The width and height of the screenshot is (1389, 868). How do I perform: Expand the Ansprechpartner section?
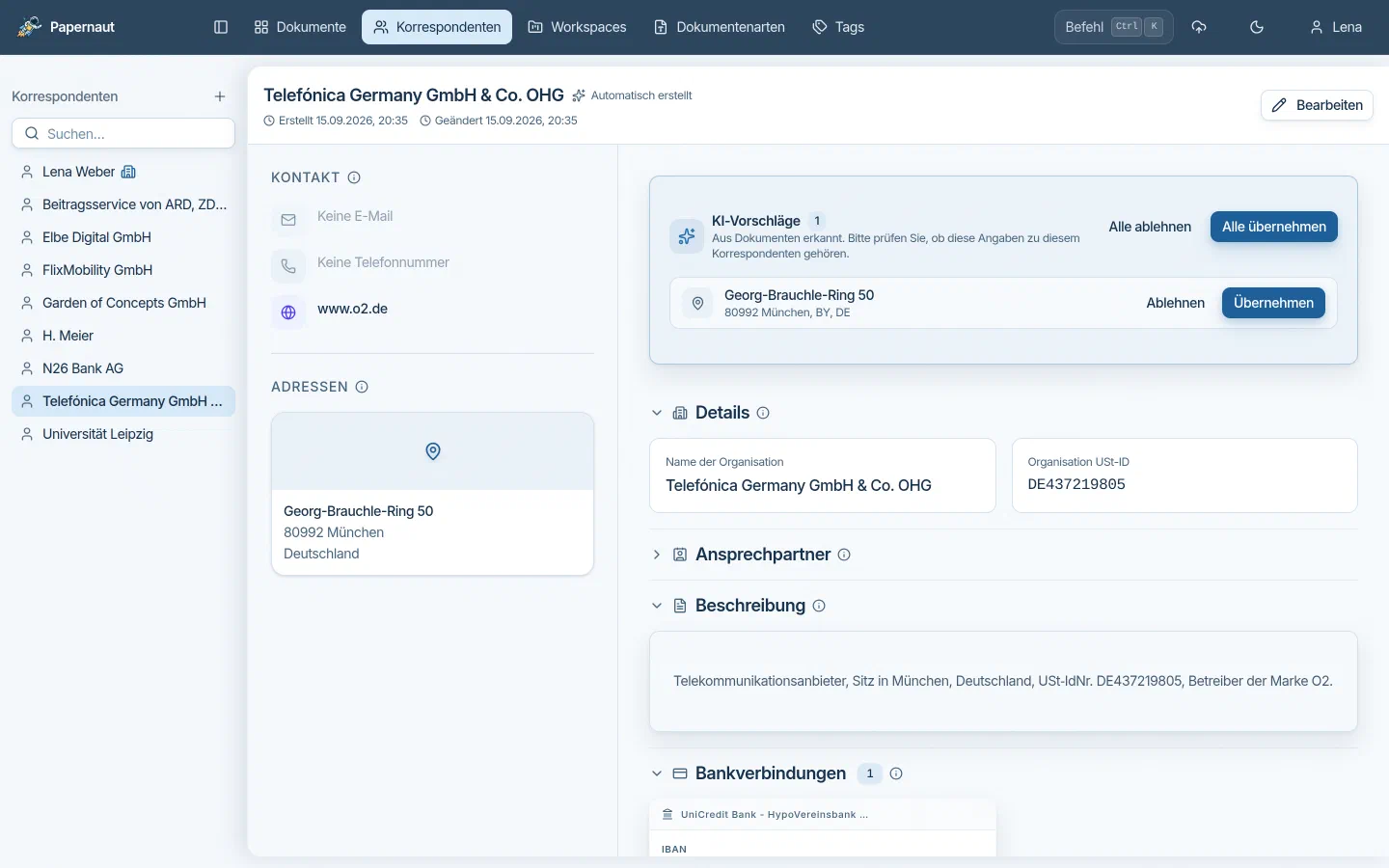657,555
